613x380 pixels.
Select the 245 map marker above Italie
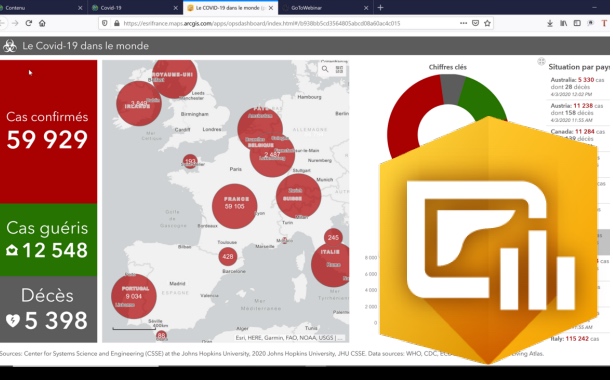pyautogui.click(x=333, y=237)
